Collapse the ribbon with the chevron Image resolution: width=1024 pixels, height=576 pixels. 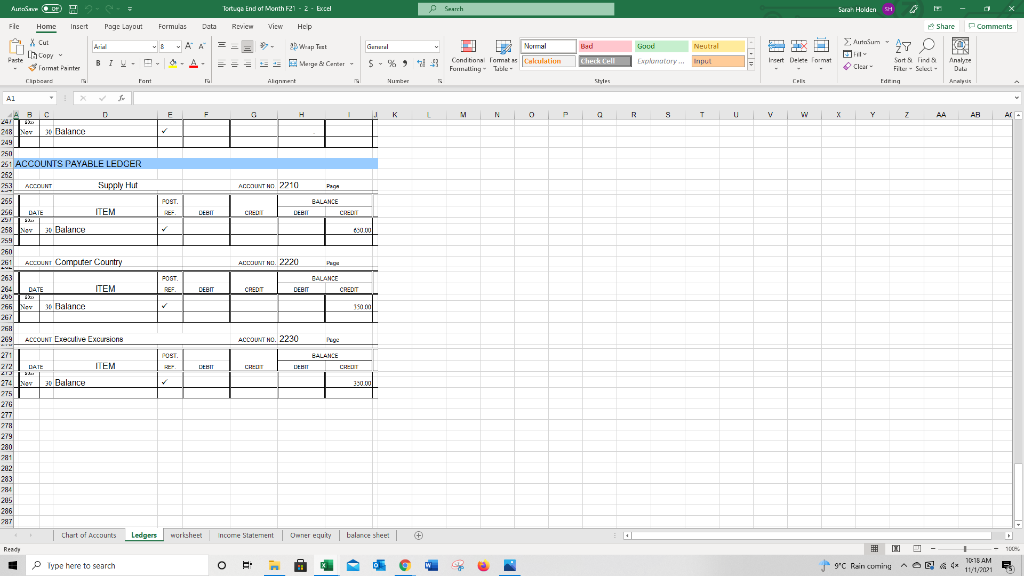(x=1016, y=82)
